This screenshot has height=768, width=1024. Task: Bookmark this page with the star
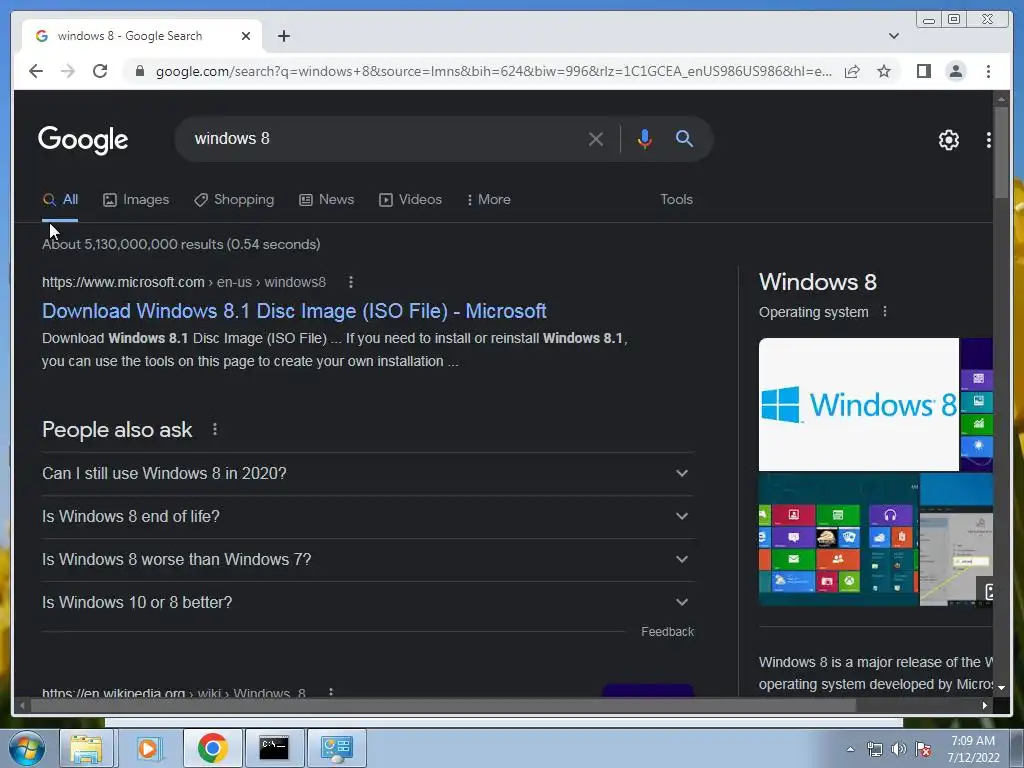pos(884,71)
